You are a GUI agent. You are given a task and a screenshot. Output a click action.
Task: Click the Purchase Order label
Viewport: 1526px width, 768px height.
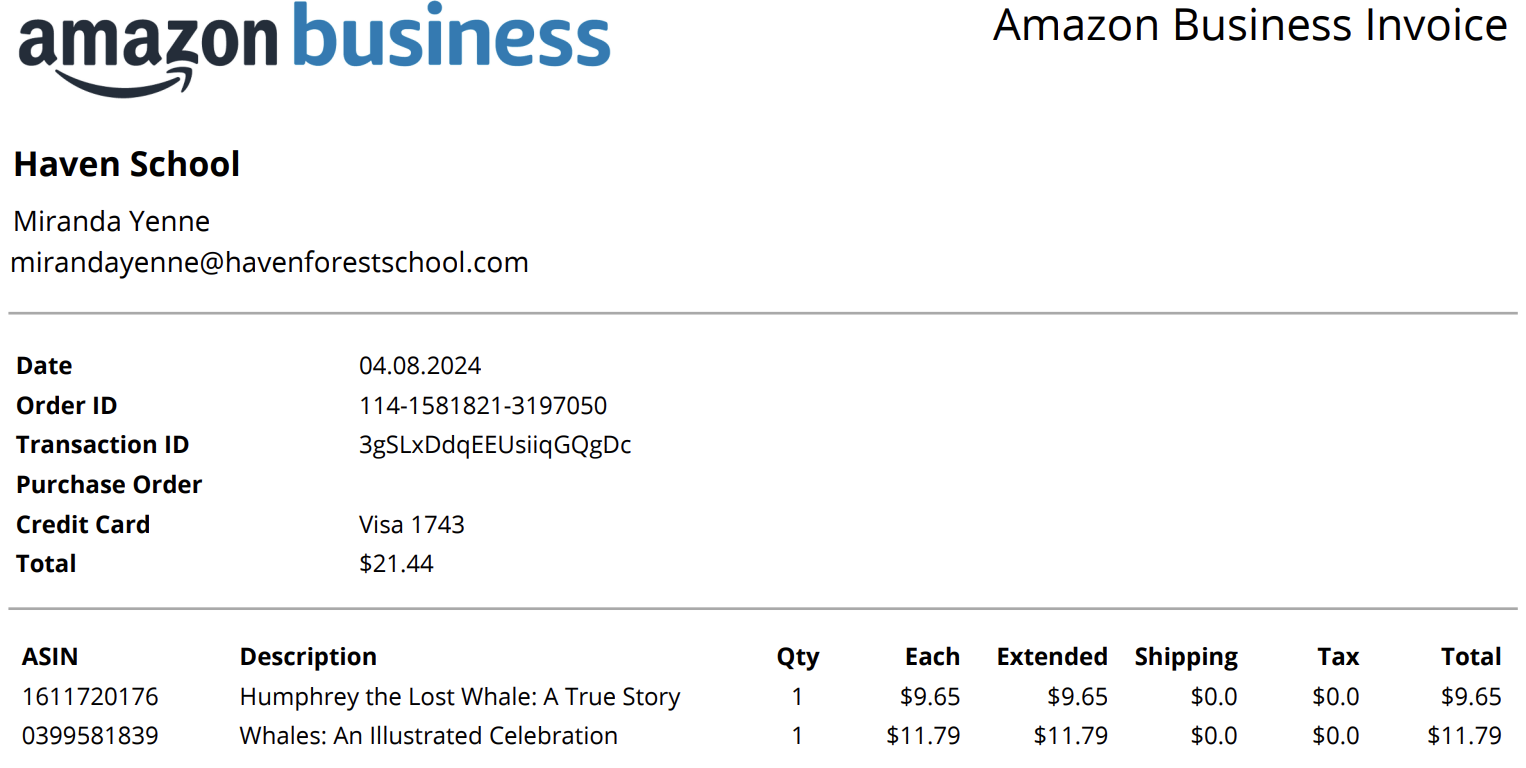pos(109,485)
